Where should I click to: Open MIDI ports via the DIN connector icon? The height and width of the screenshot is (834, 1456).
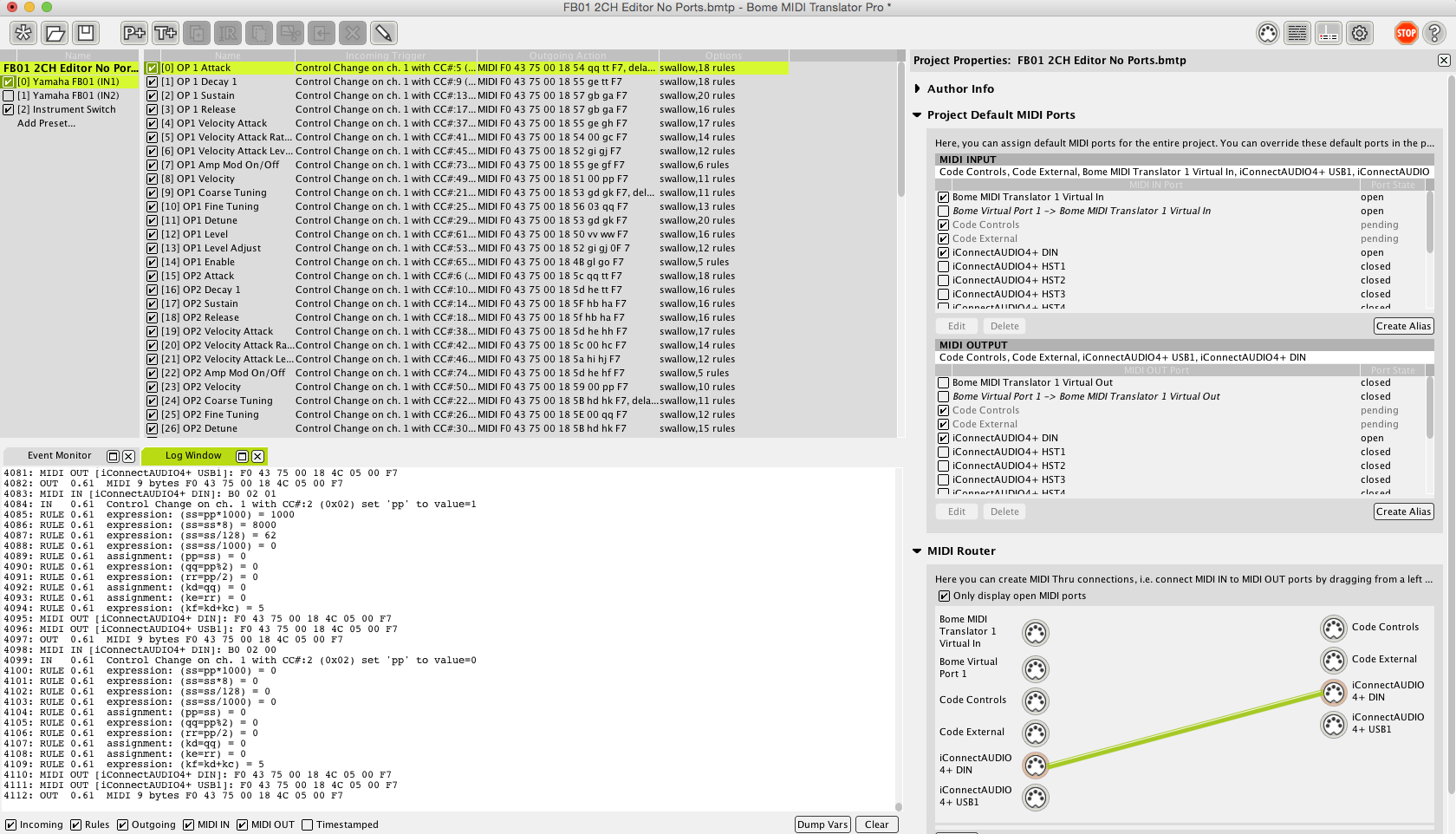[1268, 33]
